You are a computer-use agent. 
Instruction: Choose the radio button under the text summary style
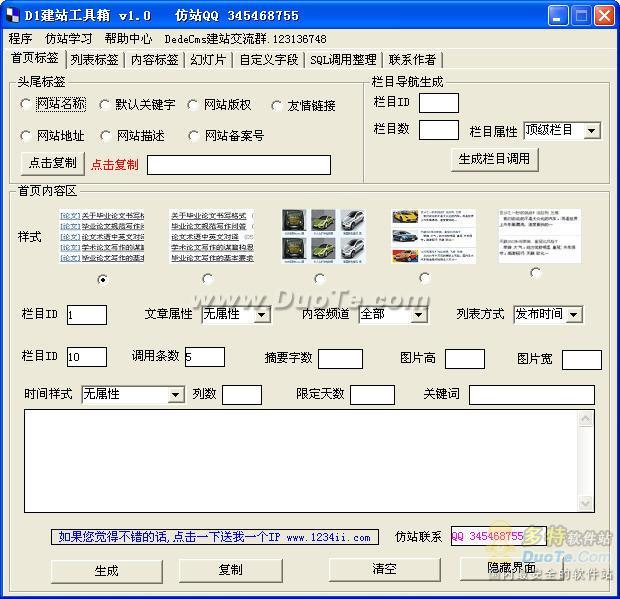[x=535, y=272]
